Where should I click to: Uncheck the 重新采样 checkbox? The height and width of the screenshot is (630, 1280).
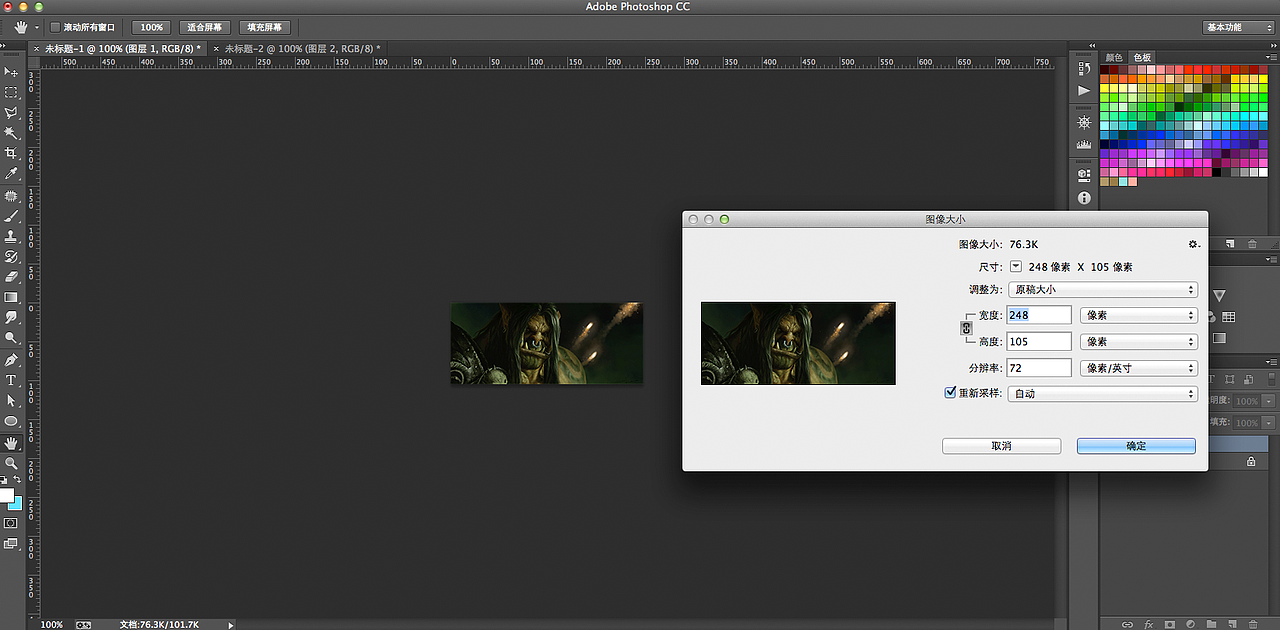[950, 393]
